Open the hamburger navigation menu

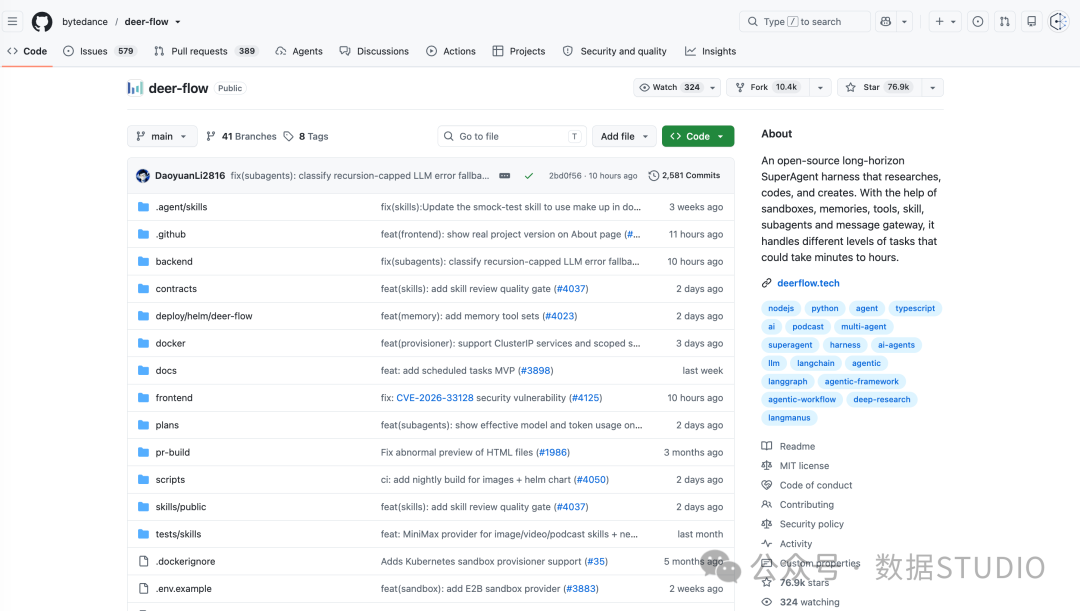[x=12, y=22]
